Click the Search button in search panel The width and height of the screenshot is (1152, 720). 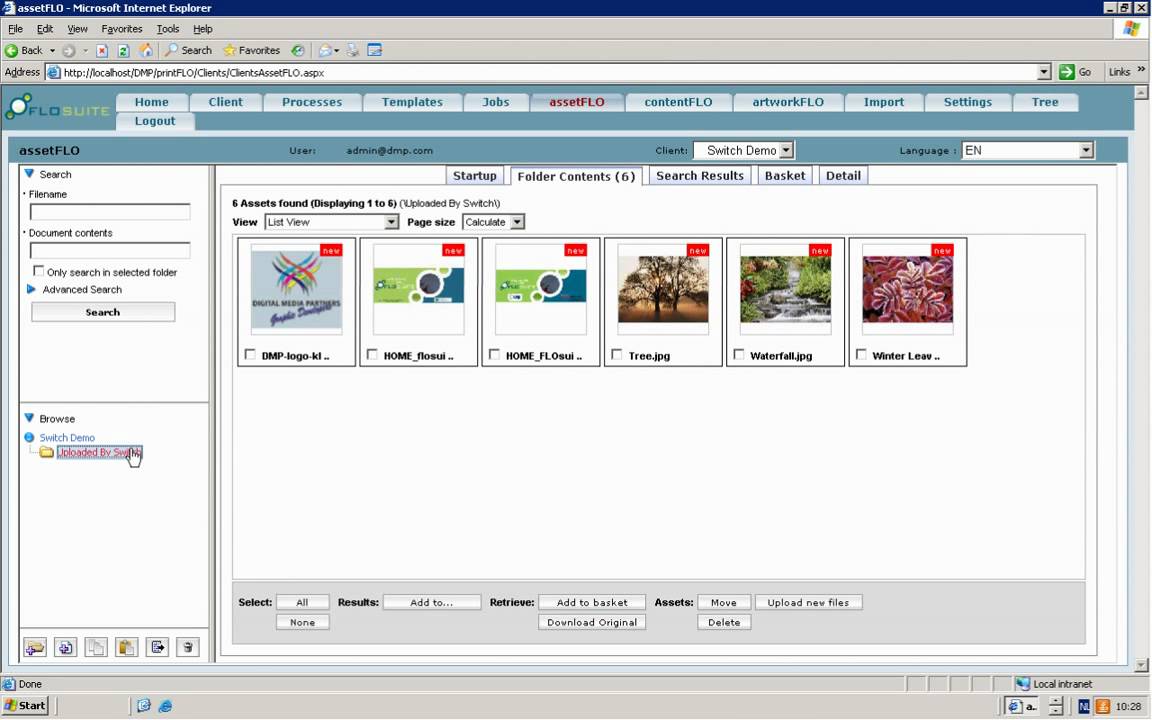(x=103, y=312)
